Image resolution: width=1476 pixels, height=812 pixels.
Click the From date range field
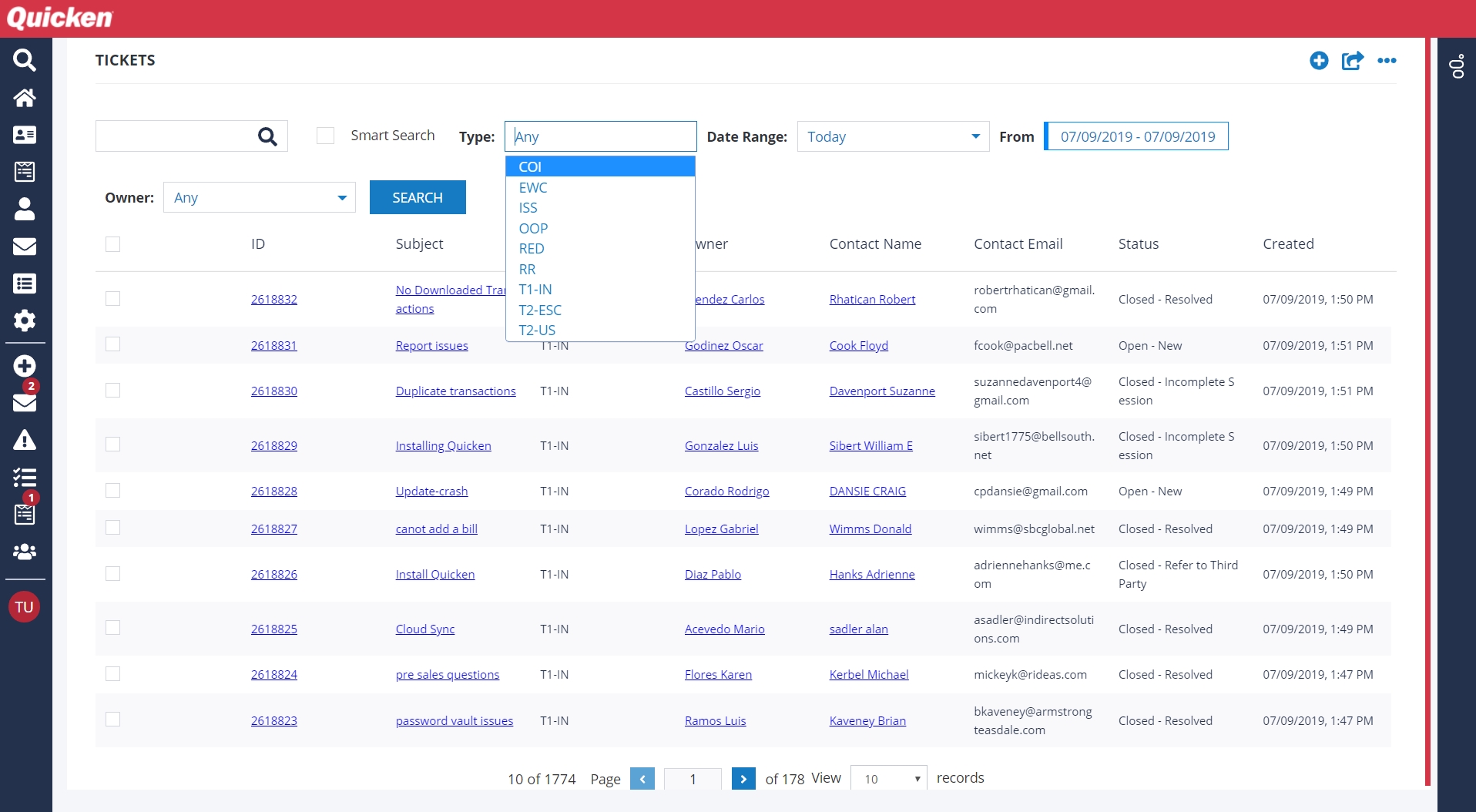pyautogui.click(x=1136, y=136)
